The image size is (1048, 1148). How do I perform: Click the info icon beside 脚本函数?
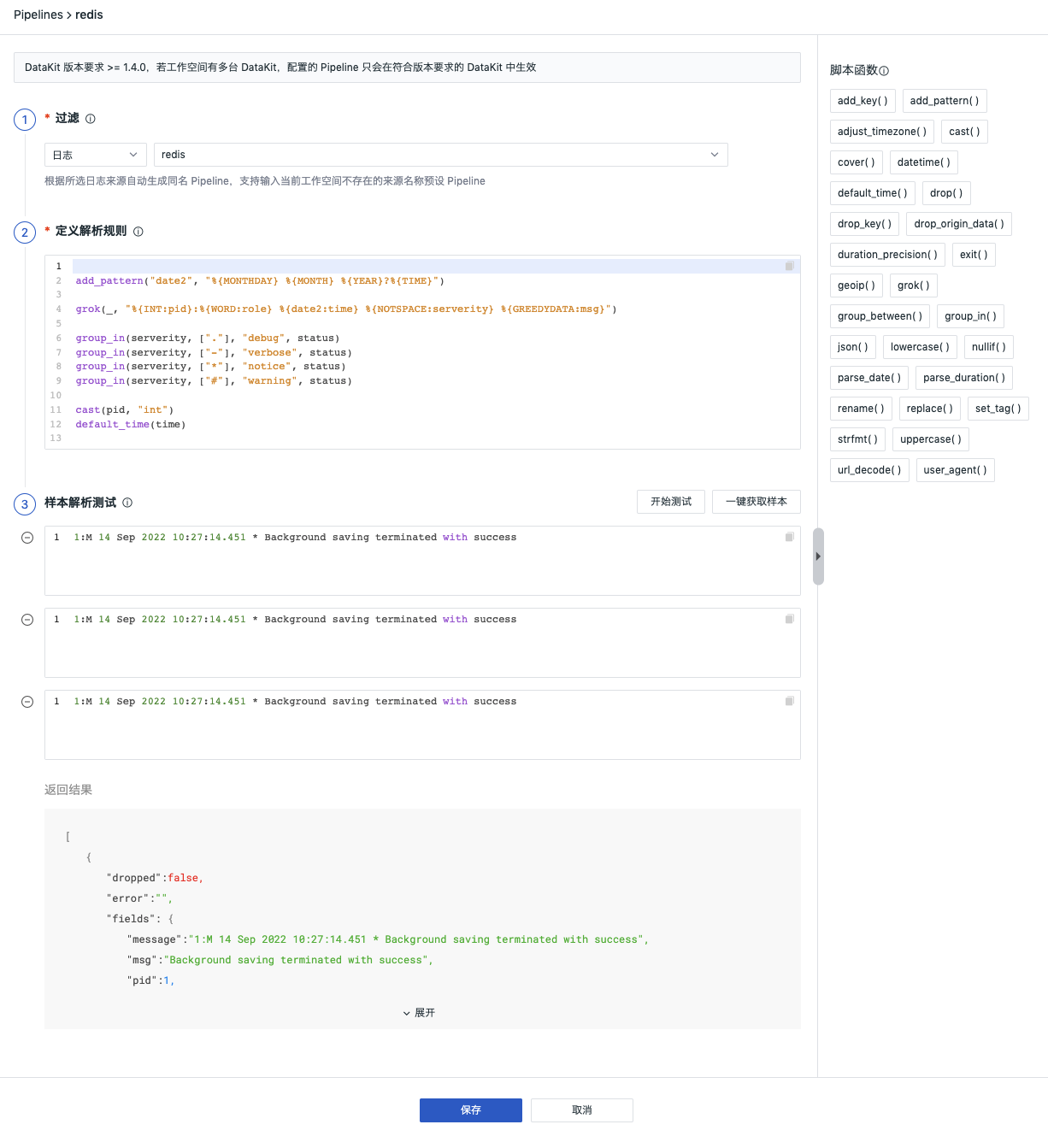pos(884,71)
